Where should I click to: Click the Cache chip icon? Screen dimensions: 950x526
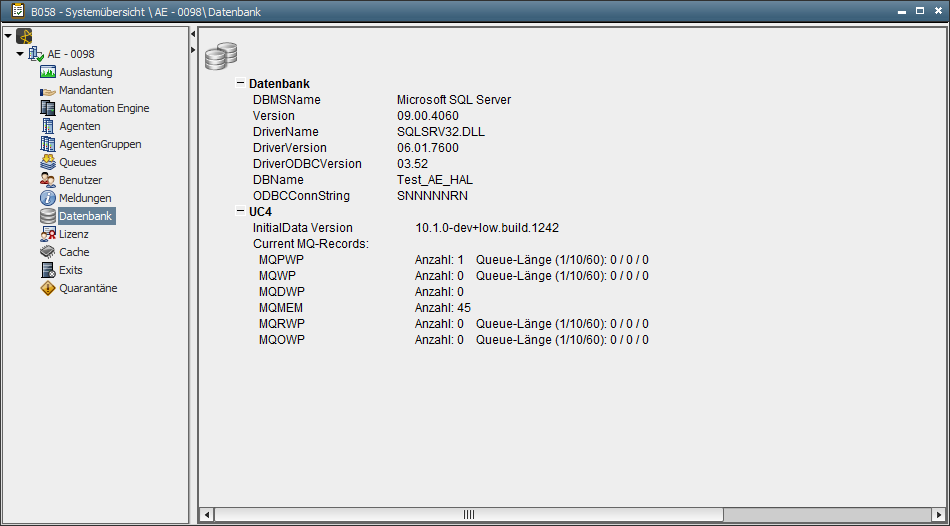[x=48, y=252]
